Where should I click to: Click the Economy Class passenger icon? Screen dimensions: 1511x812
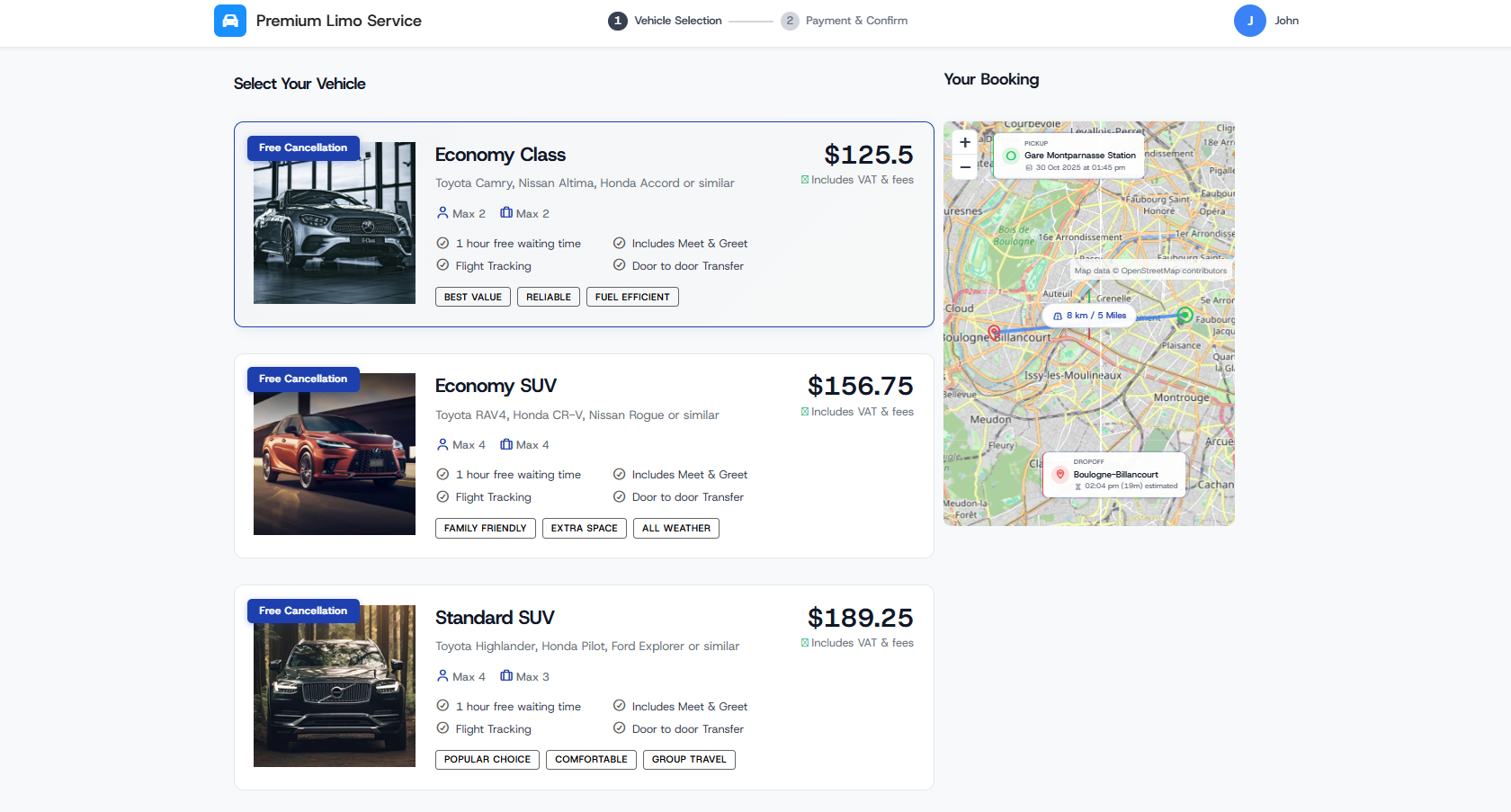443,213
